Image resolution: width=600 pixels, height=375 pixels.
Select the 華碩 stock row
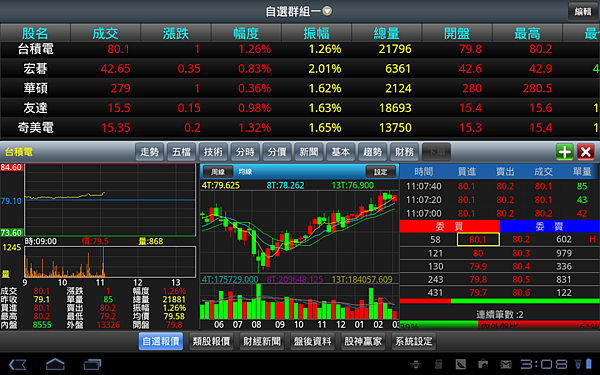300,88
